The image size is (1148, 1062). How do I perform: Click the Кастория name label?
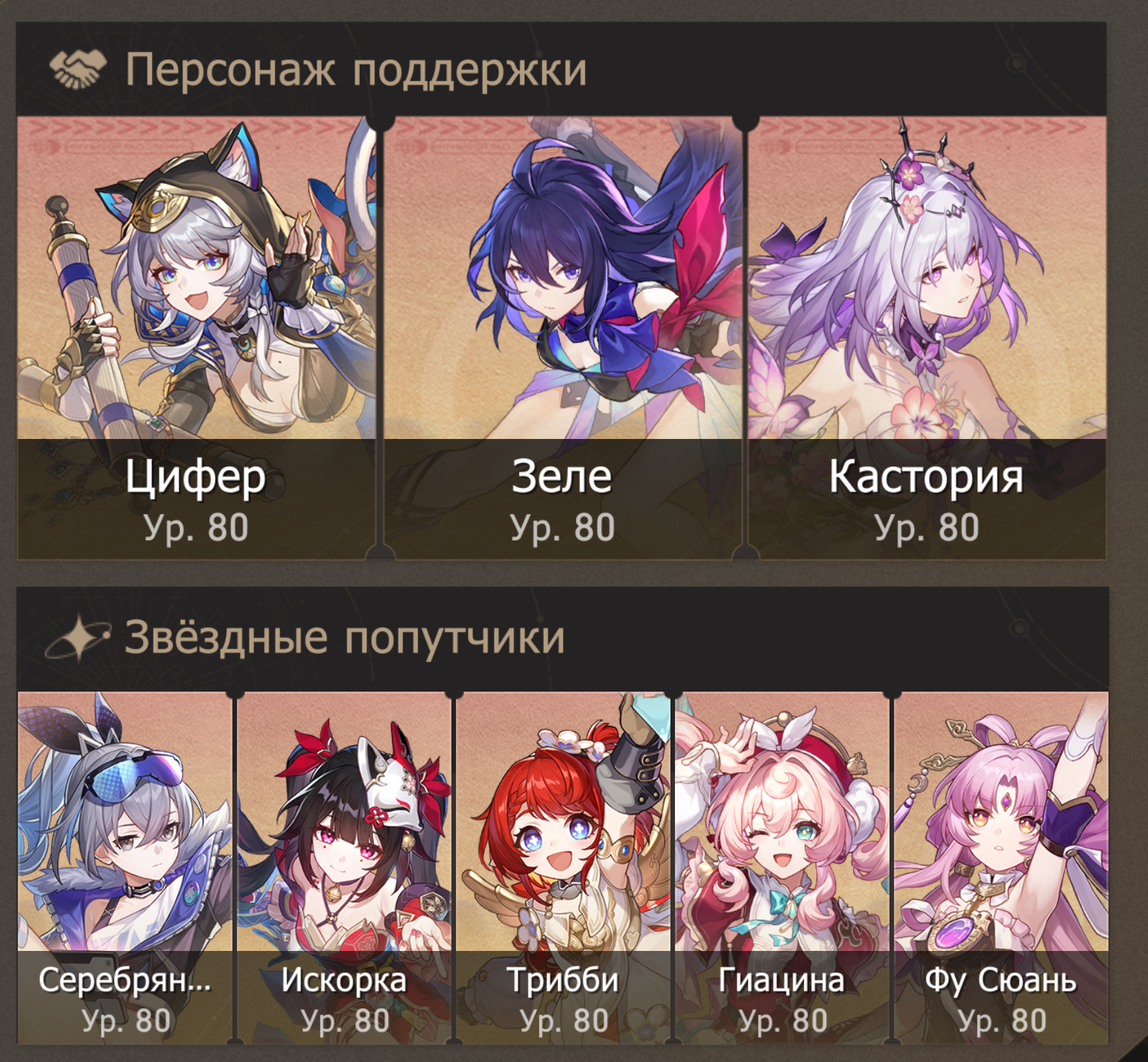(x=927, y=477)
